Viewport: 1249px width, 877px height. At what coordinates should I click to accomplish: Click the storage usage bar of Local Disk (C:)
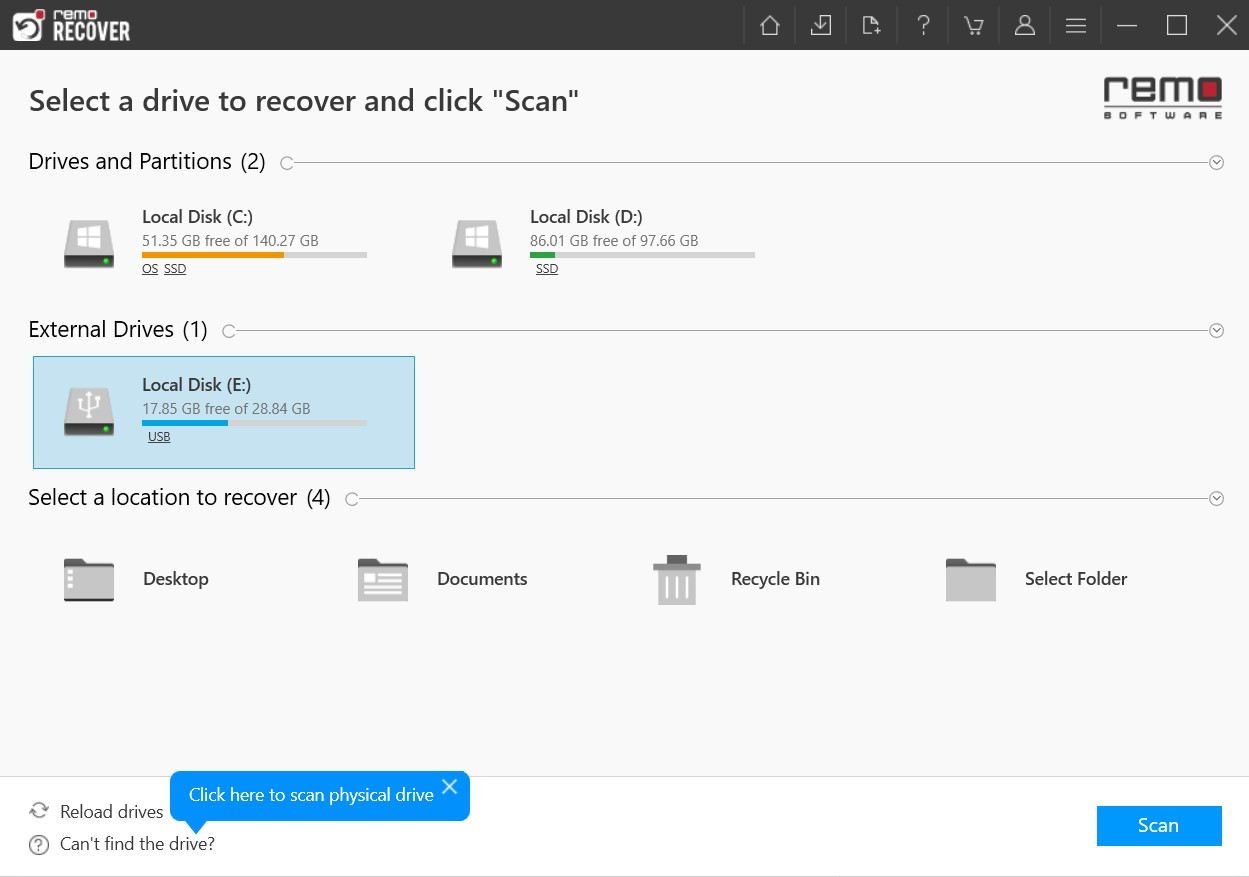tap(254, 254)
